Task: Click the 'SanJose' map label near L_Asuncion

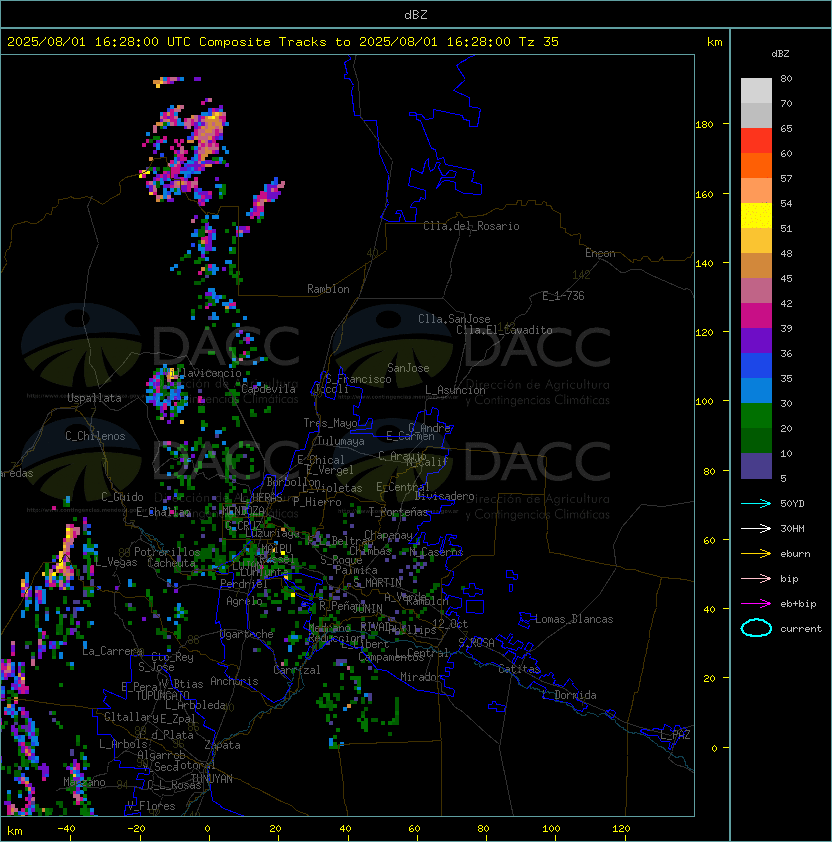Action: coord(408,368)
